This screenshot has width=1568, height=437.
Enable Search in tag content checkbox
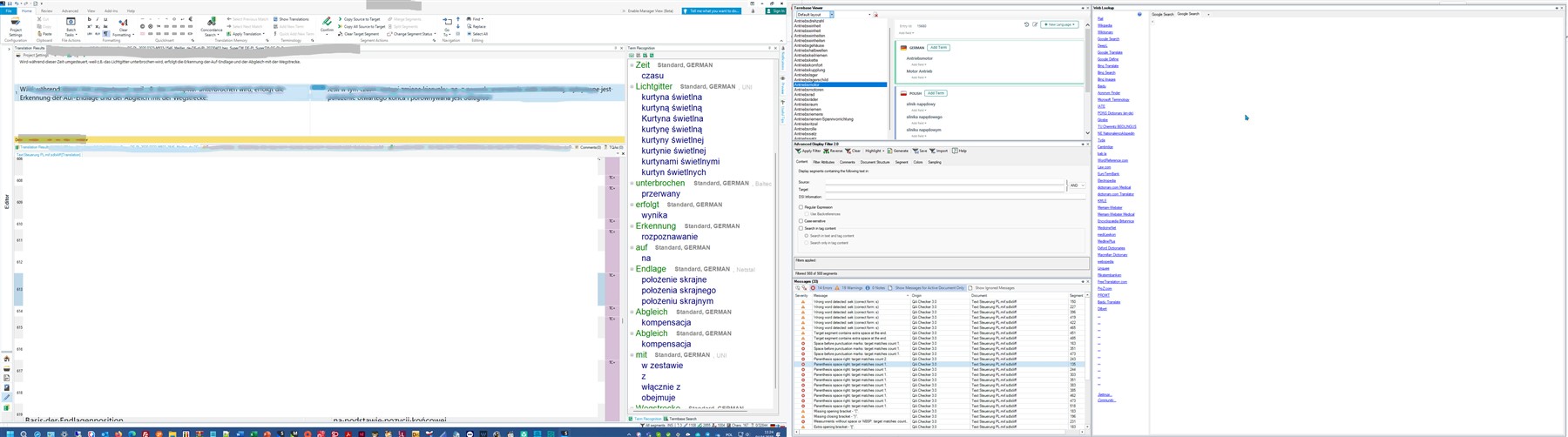801,228
